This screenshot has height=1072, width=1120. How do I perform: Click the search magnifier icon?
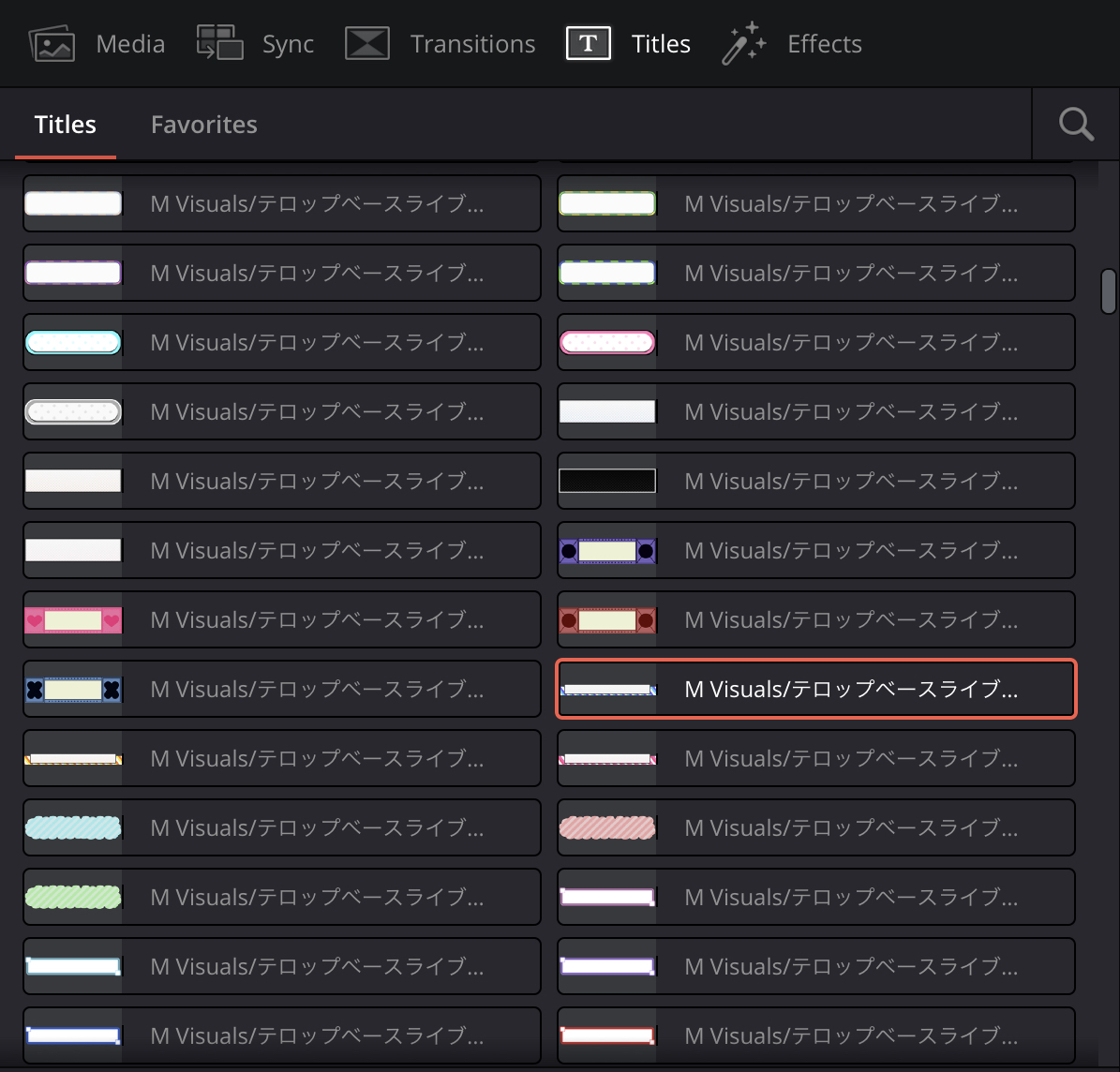click(1076, 125)
